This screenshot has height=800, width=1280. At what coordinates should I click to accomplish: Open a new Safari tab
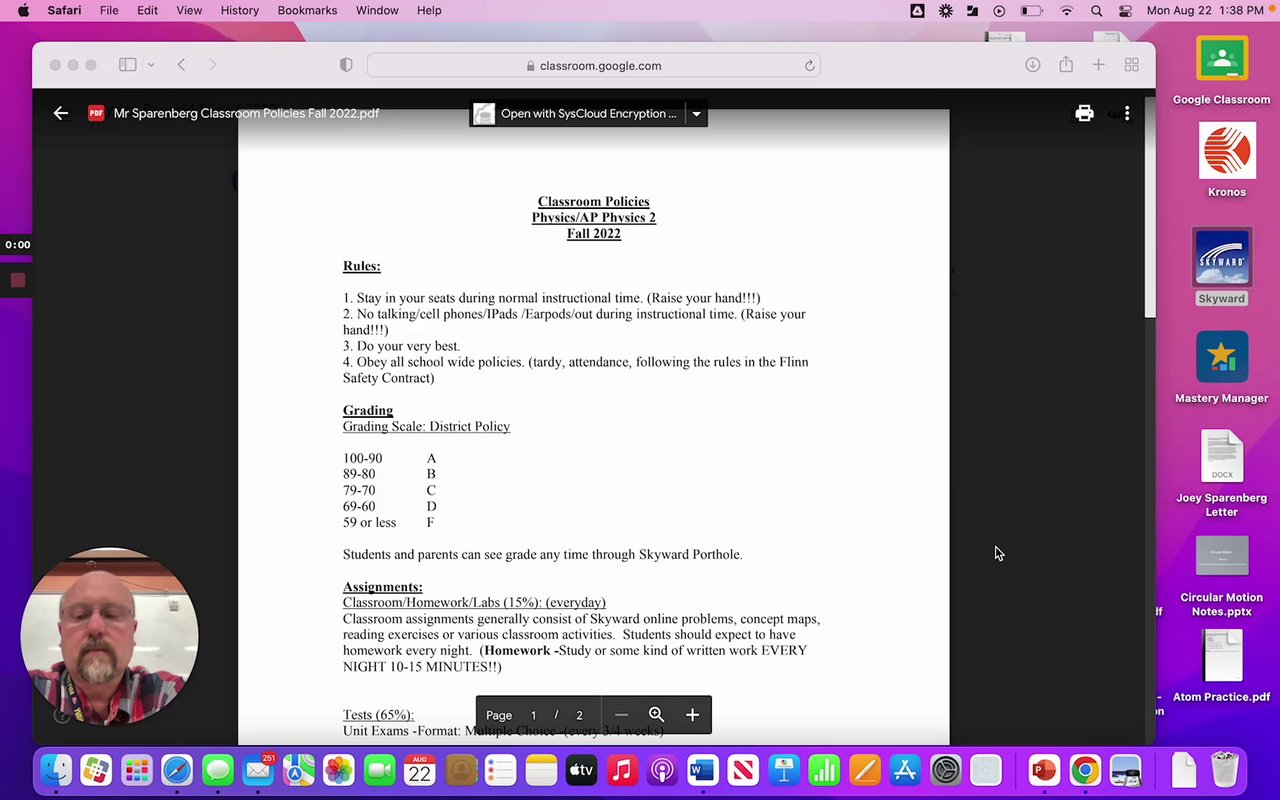(1098, 65)
